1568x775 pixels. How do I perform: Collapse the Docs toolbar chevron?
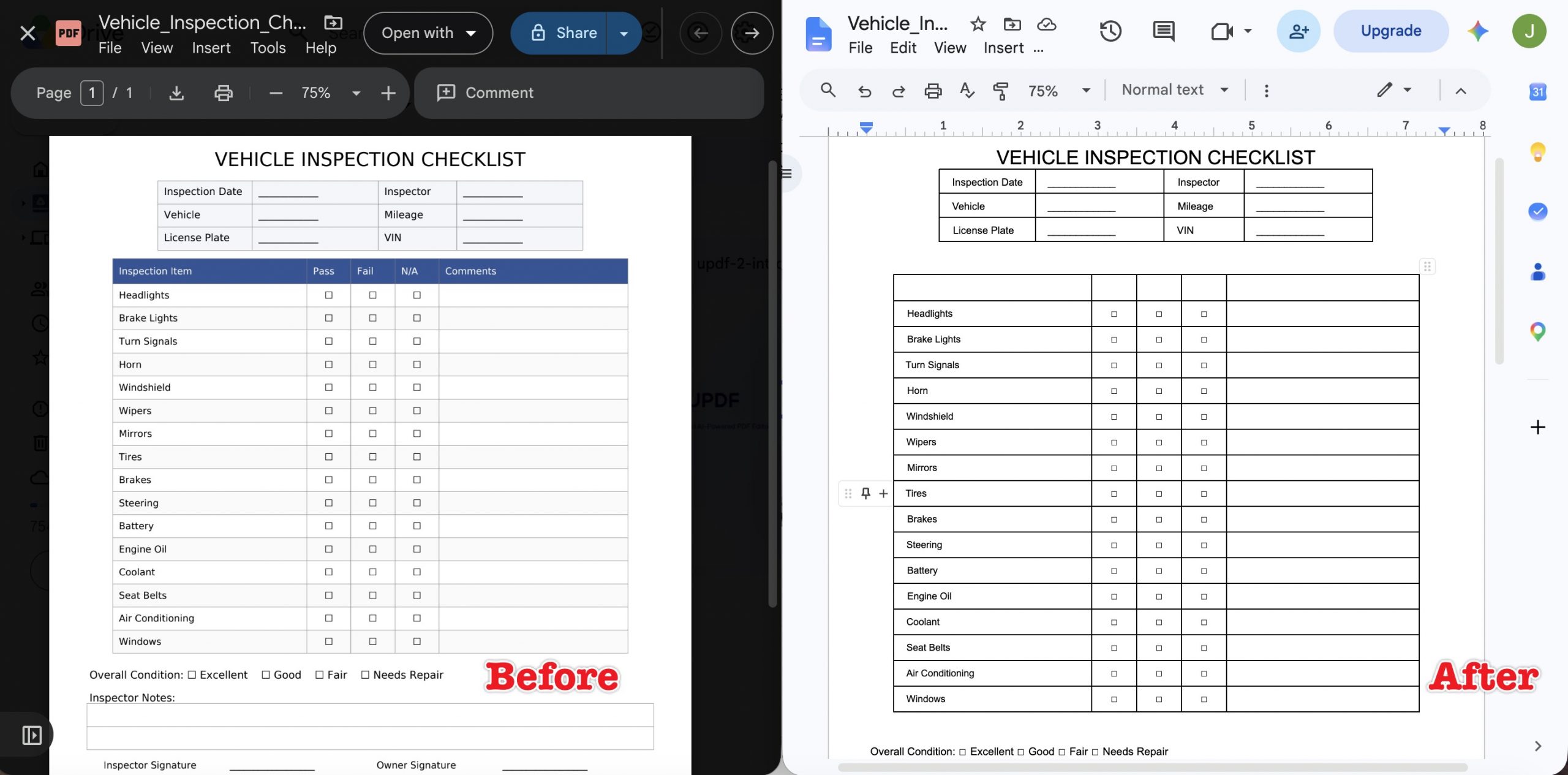[x=1460, y=91]
